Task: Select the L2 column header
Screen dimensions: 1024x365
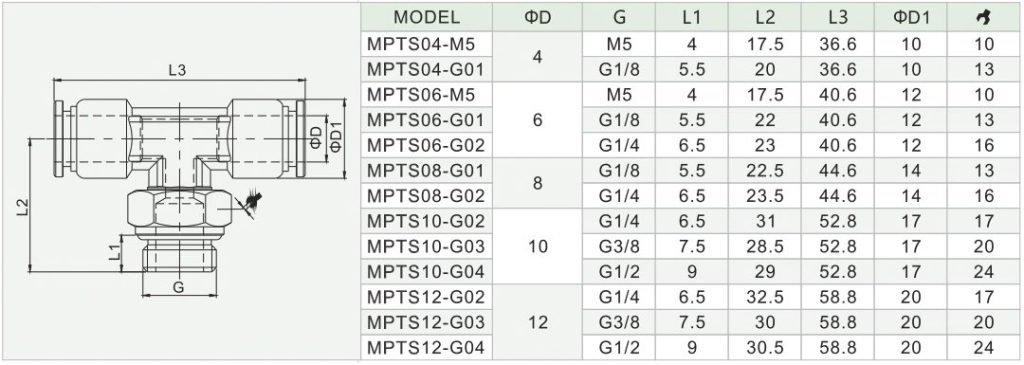Action: tap(765, 18)
